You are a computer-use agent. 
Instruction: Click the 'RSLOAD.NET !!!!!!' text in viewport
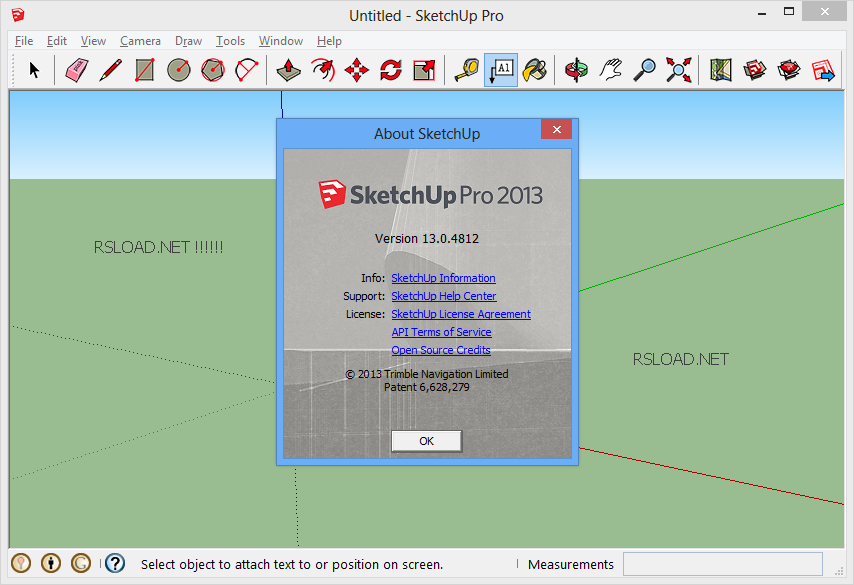point(158,247)
